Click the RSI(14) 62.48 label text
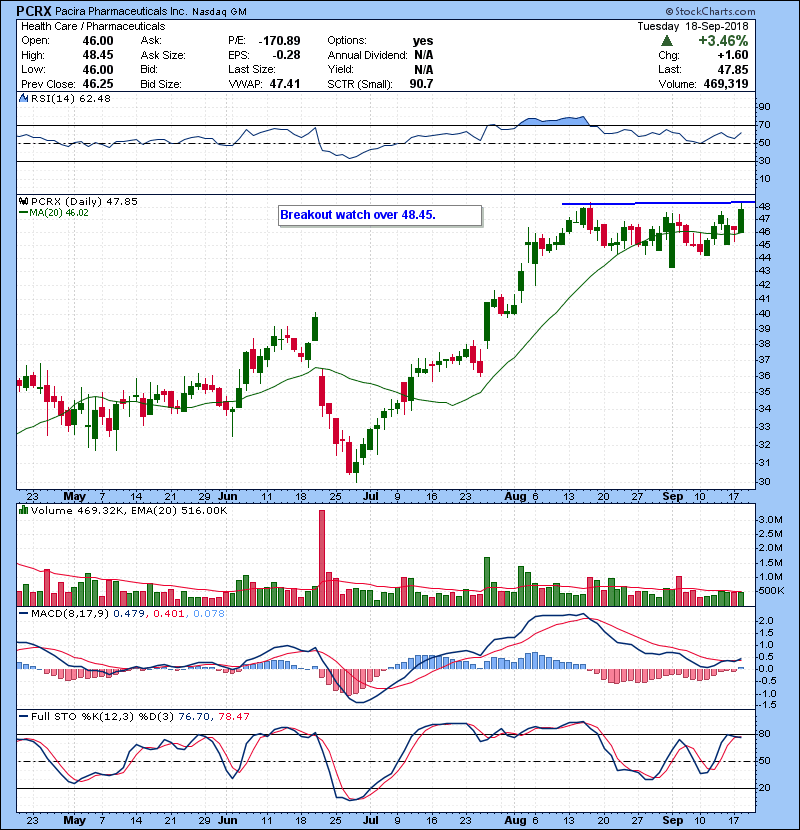 click(x=71, y=98)
